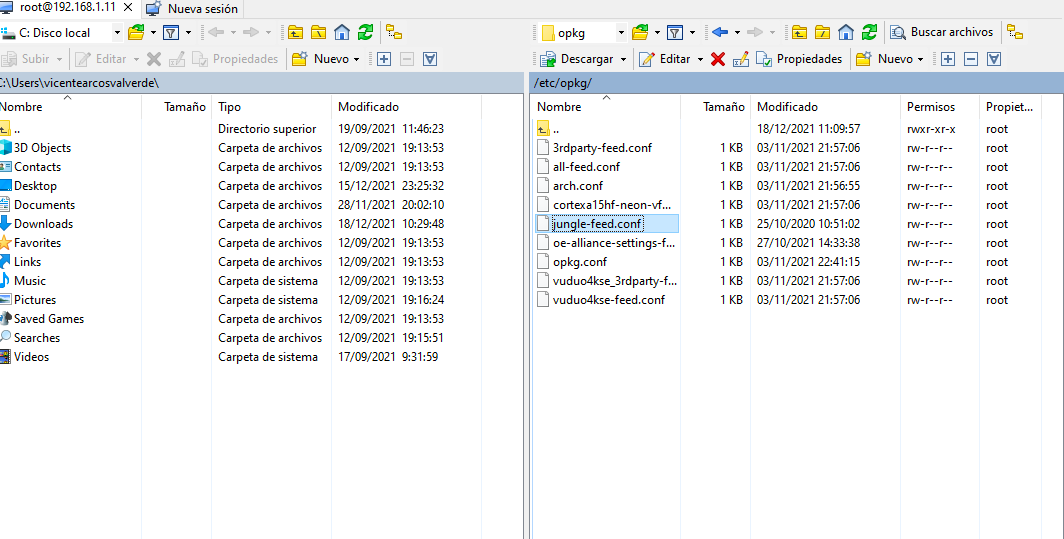Screen dimensions: 1064x539
Task: Click the remote panel back arrow
Action: tap(720, 32)
